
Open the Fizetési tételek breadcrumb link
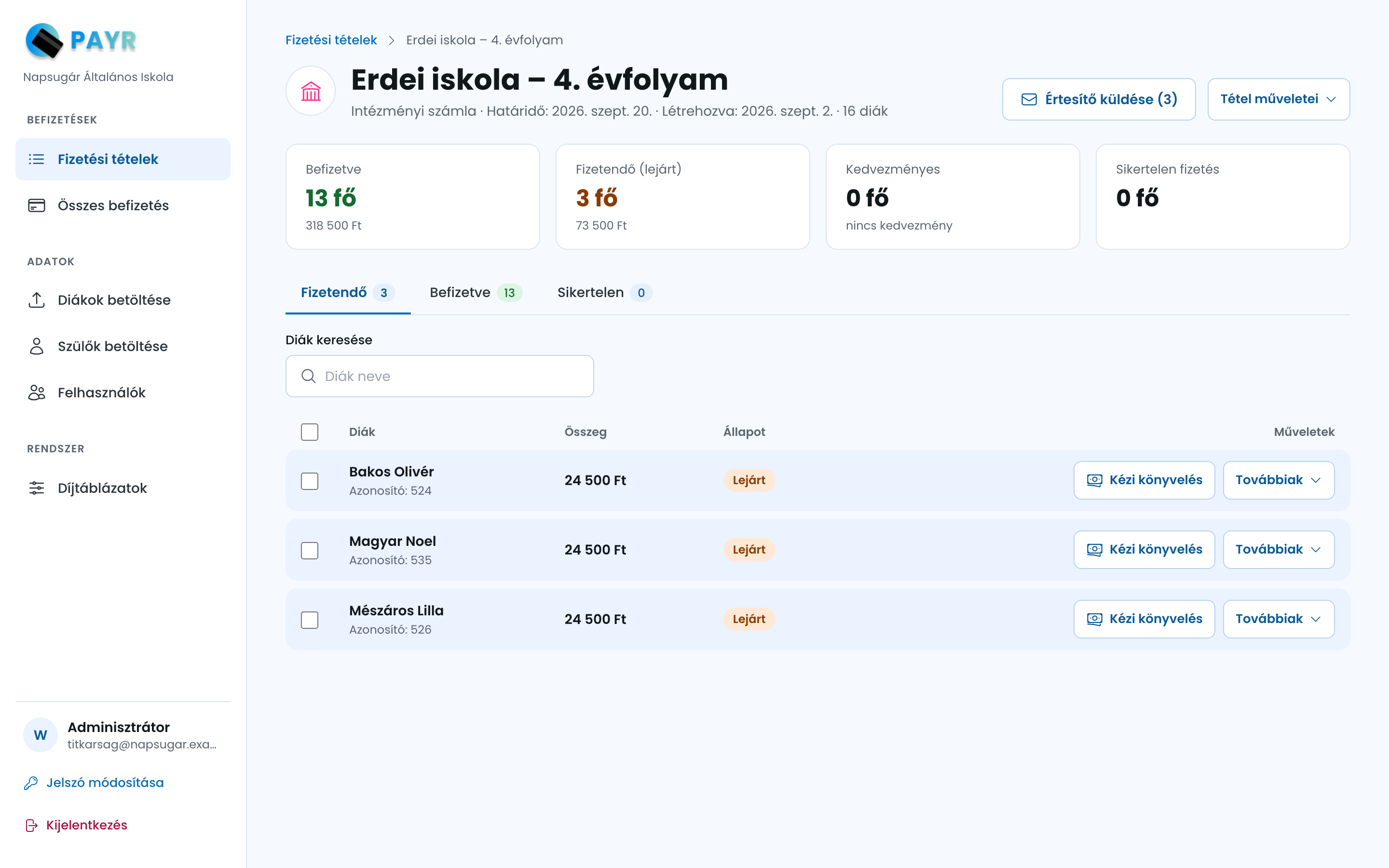tap(331, 40)
